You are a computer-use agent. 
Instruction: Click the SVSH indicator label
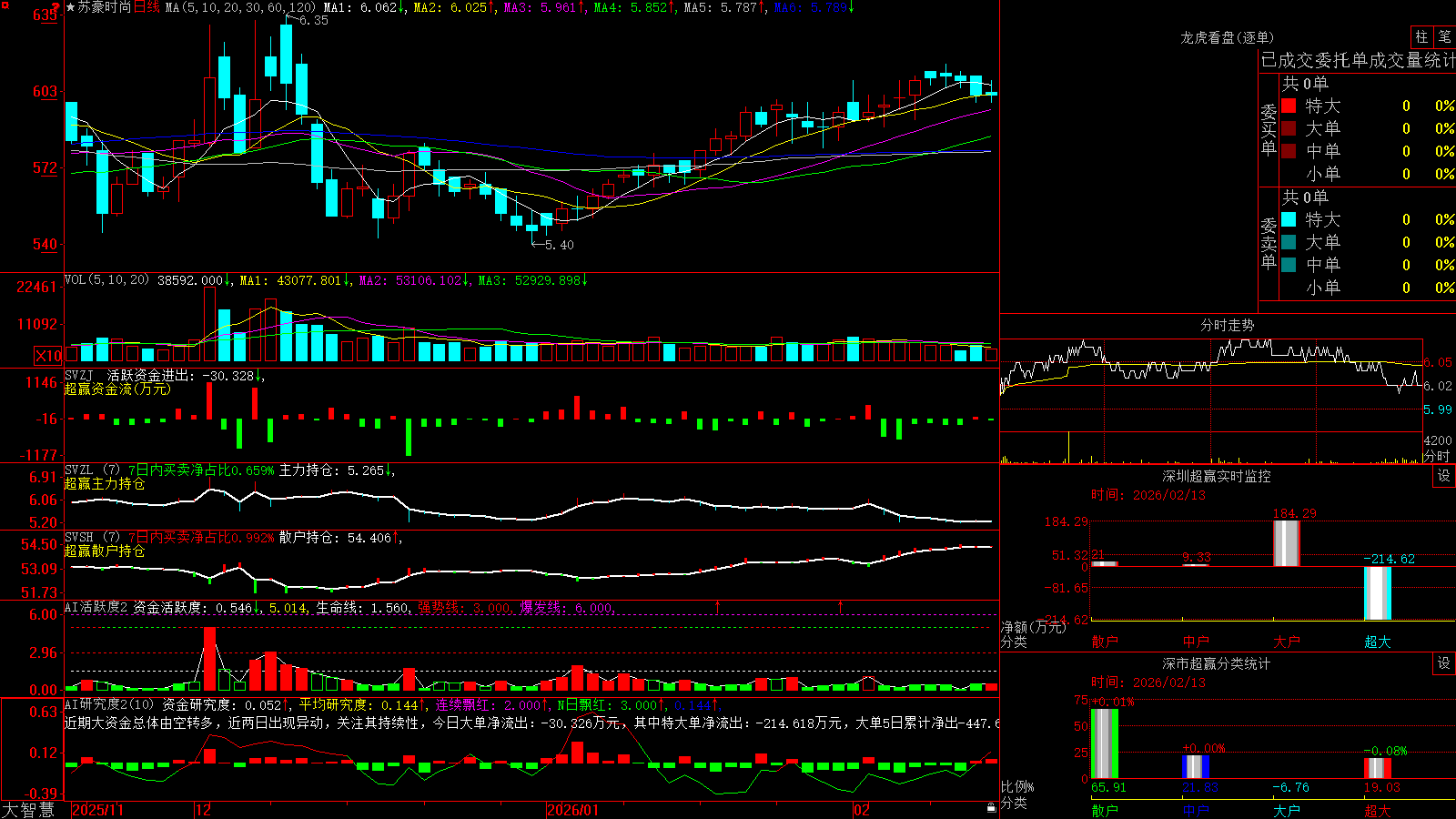point(79,537)
